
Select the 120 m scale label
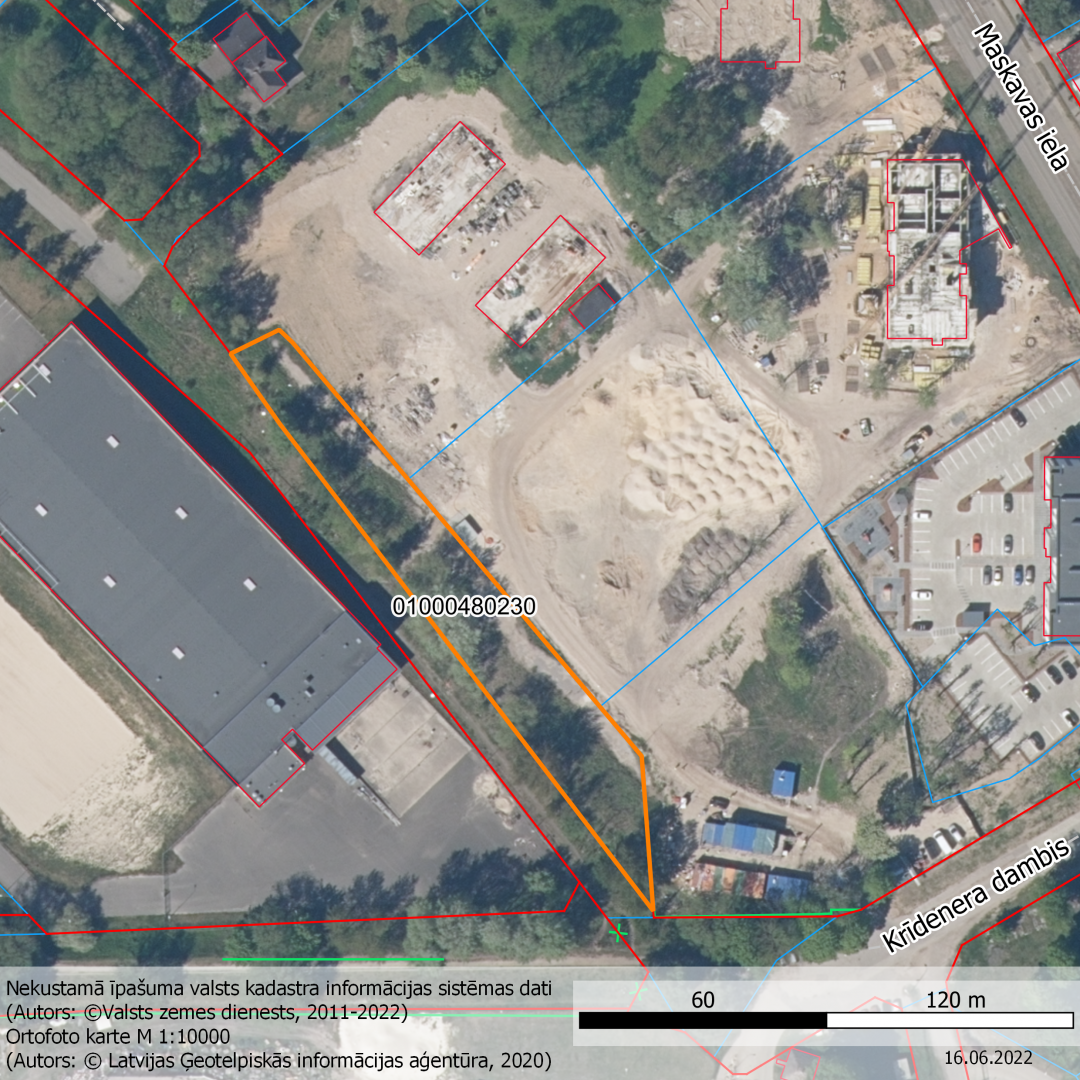957,999
